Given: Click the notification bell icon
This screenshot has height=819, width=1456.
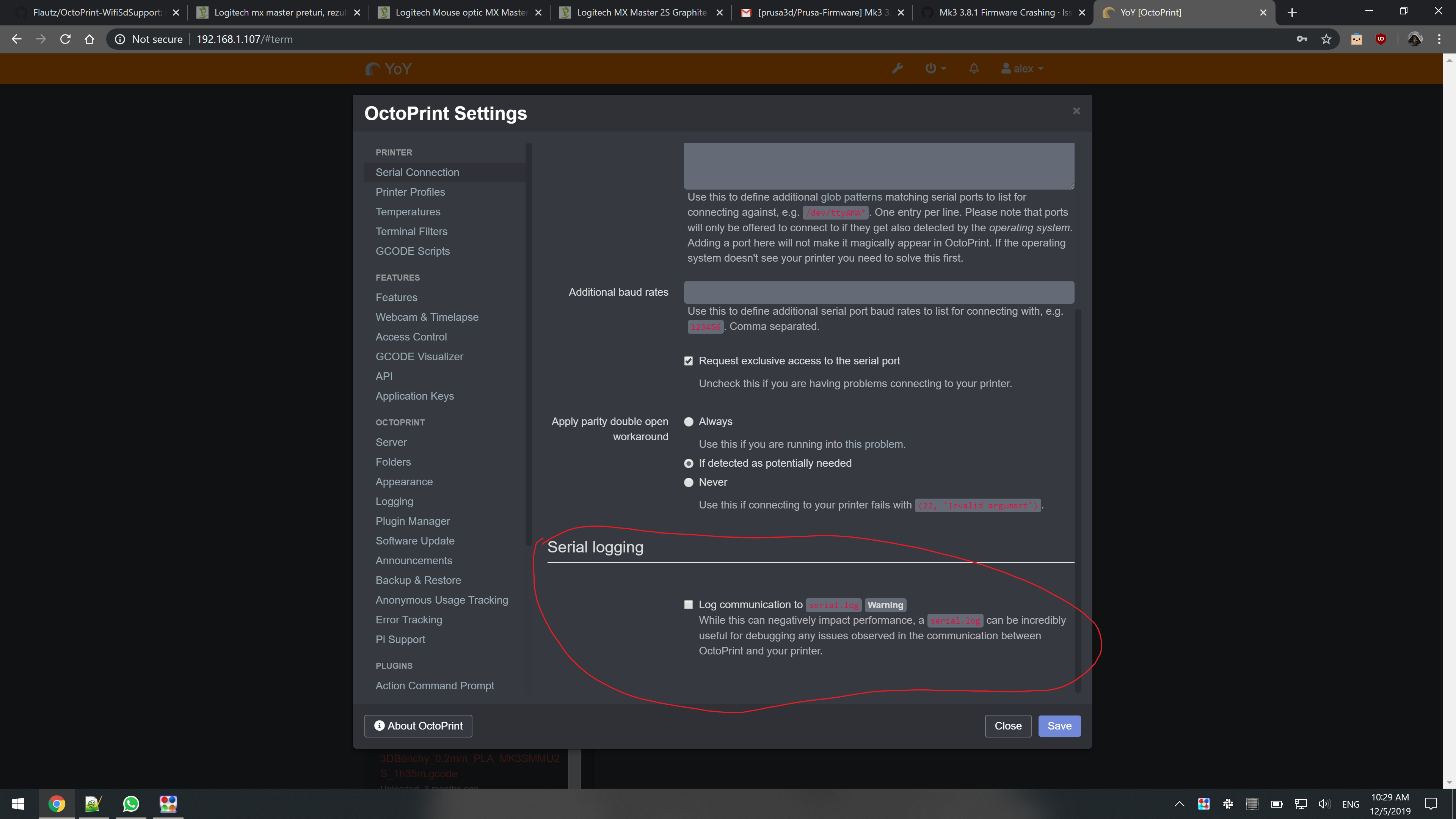Looking at the screenshot, I should click(x=974, y=68).
